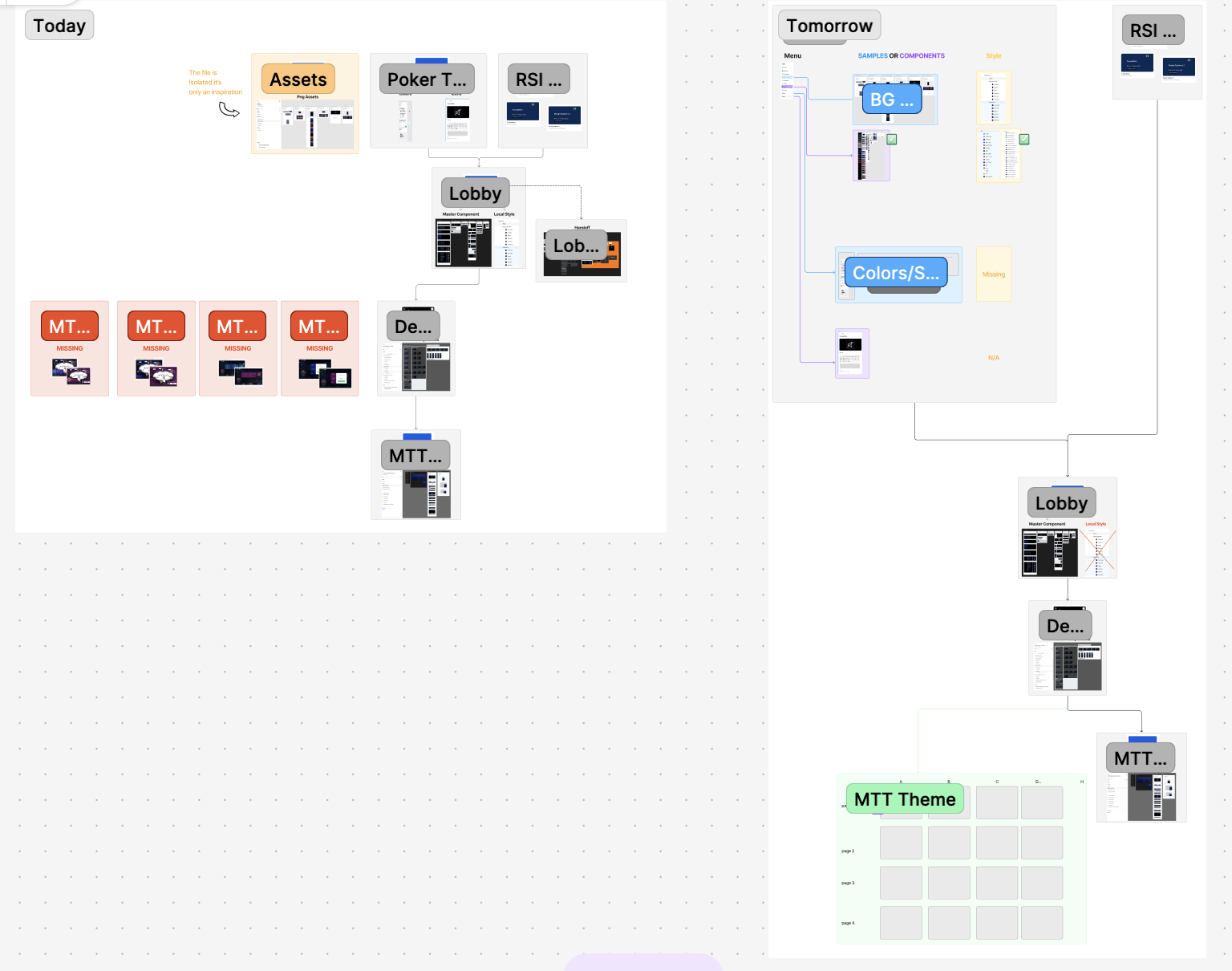
Task: Click green checkmark beside purple components thumbnail
Action: (x=892, y=140)
